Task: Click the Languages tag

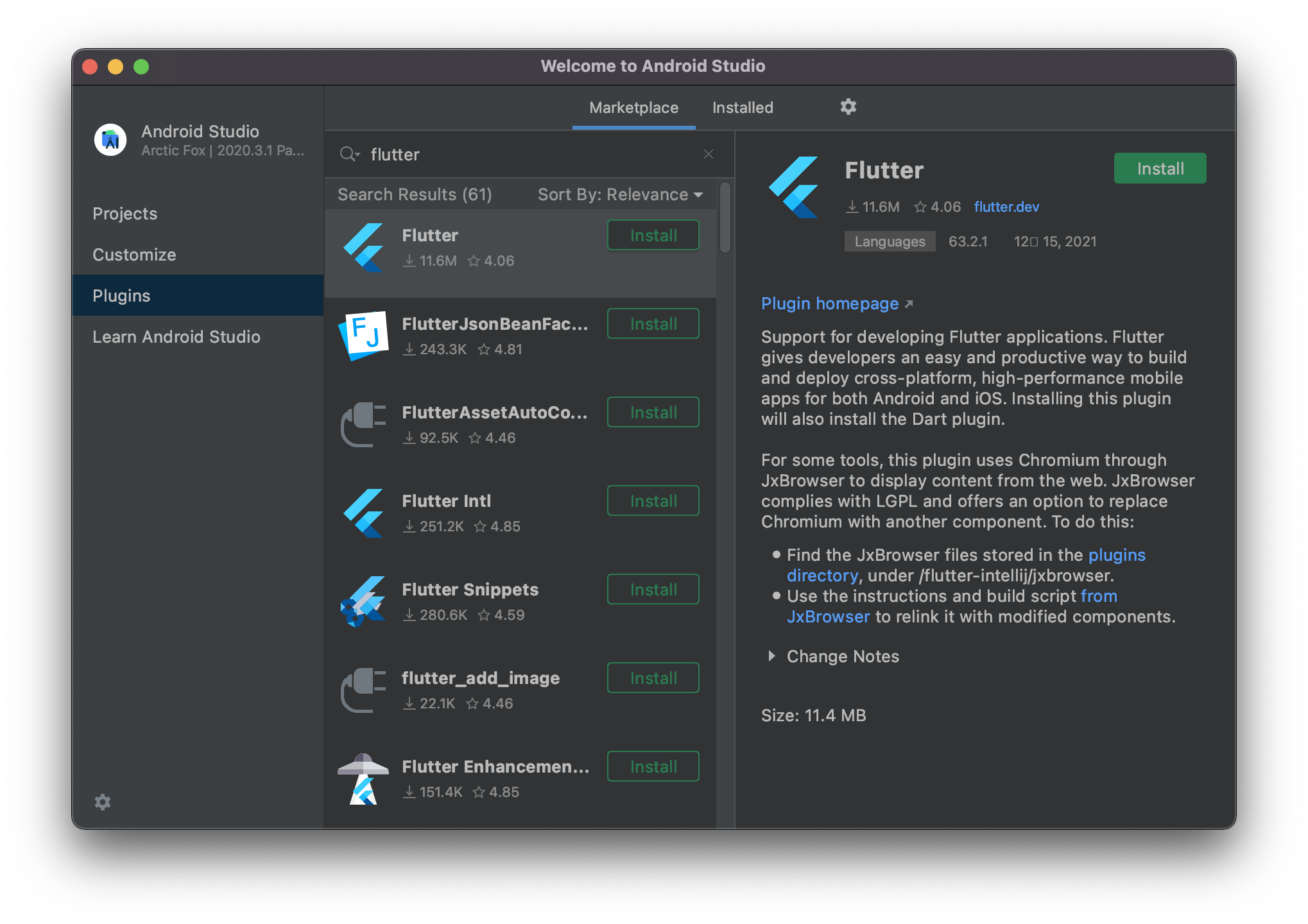Action: [x=890, y=242]
